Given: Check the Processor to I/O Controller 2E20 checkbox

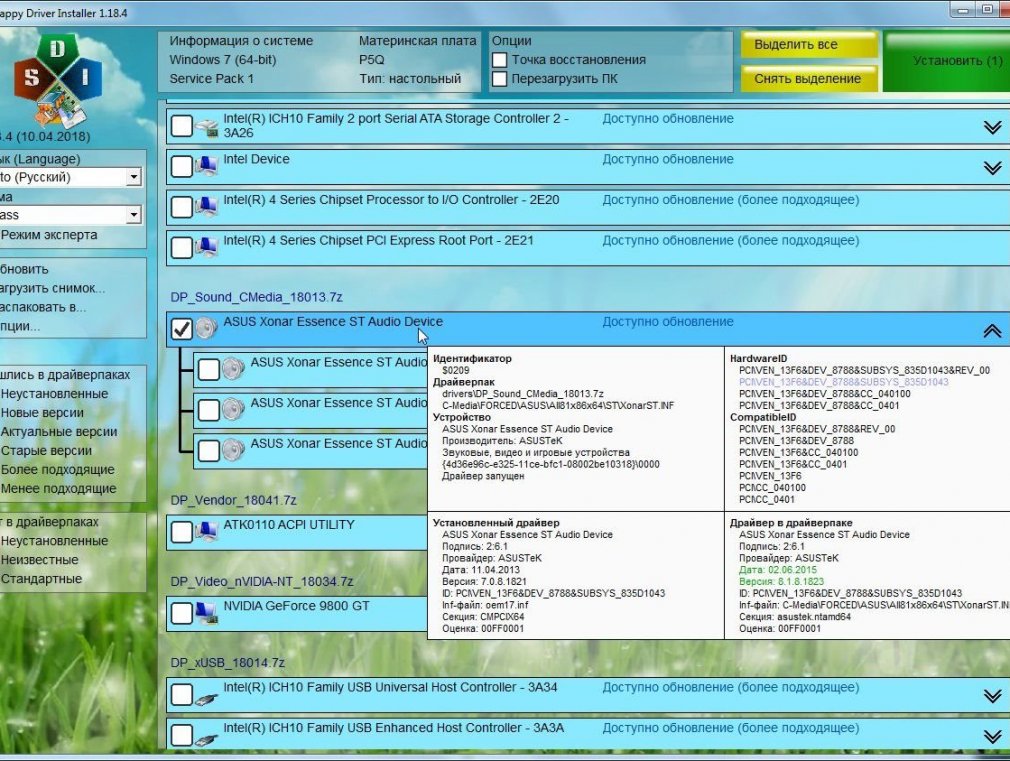Looking at the screenshot, I should click(x=182, y=207).
